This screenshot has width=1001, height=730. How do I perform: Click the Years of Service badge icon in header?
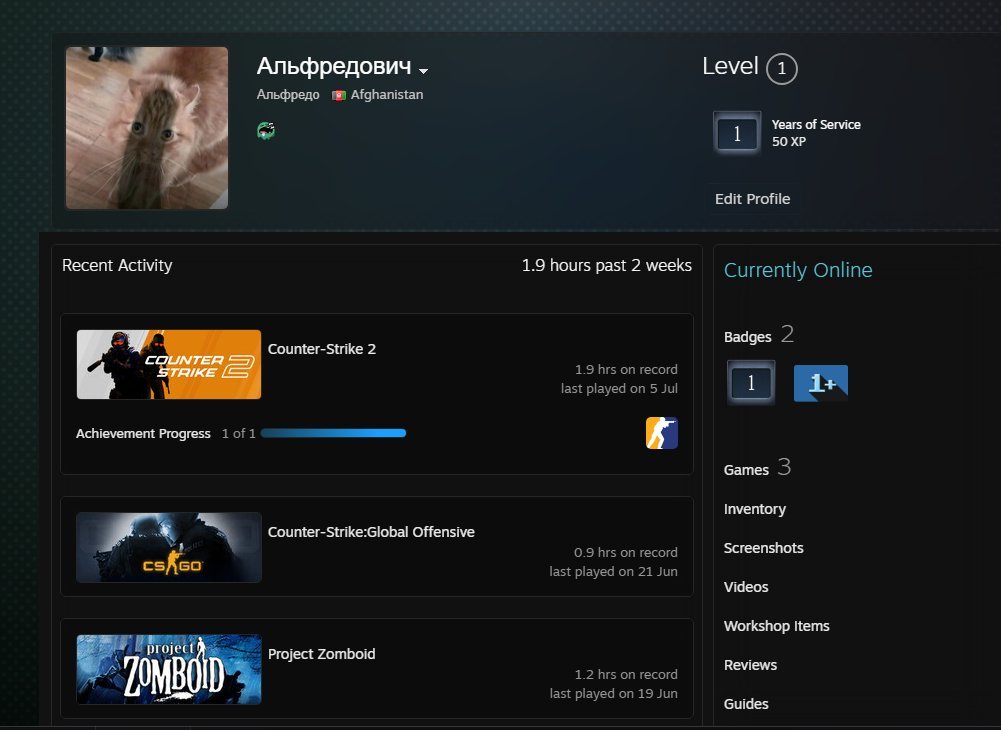point(737,133)
